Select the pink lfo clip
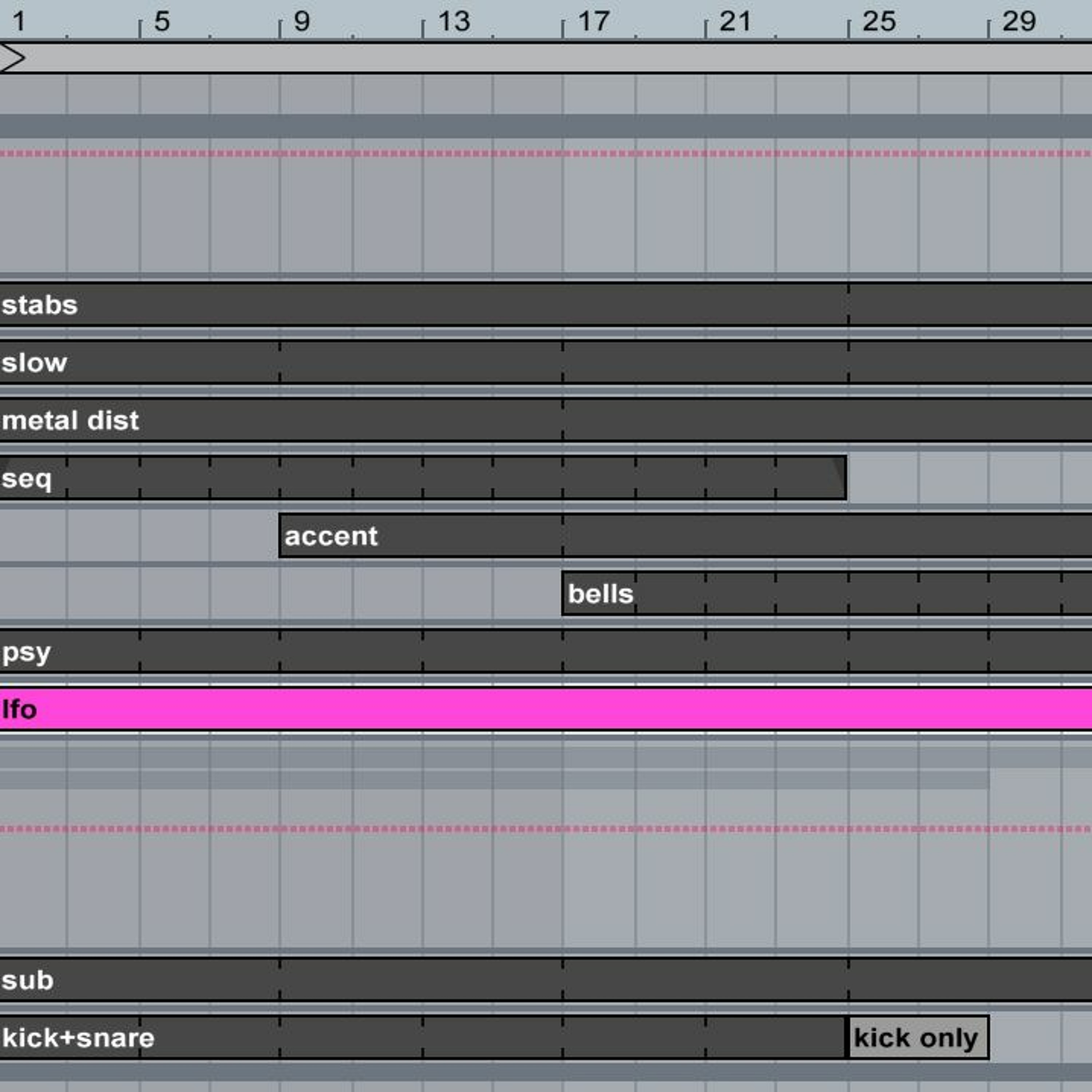The width and height of the screenshot is (1092, 1092). tap(509, 709)
